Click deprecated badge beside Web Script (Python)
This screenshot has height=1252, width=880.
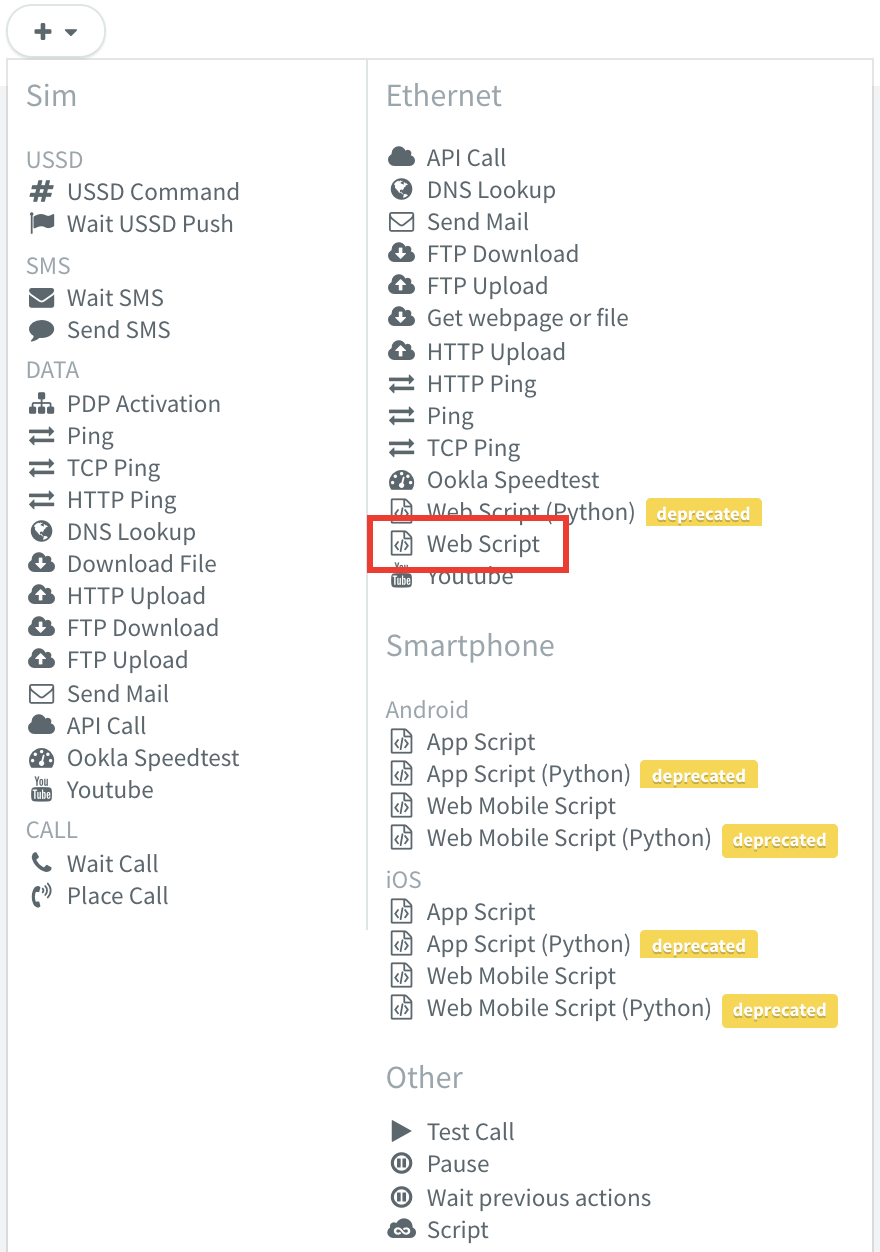coord(703,513)
